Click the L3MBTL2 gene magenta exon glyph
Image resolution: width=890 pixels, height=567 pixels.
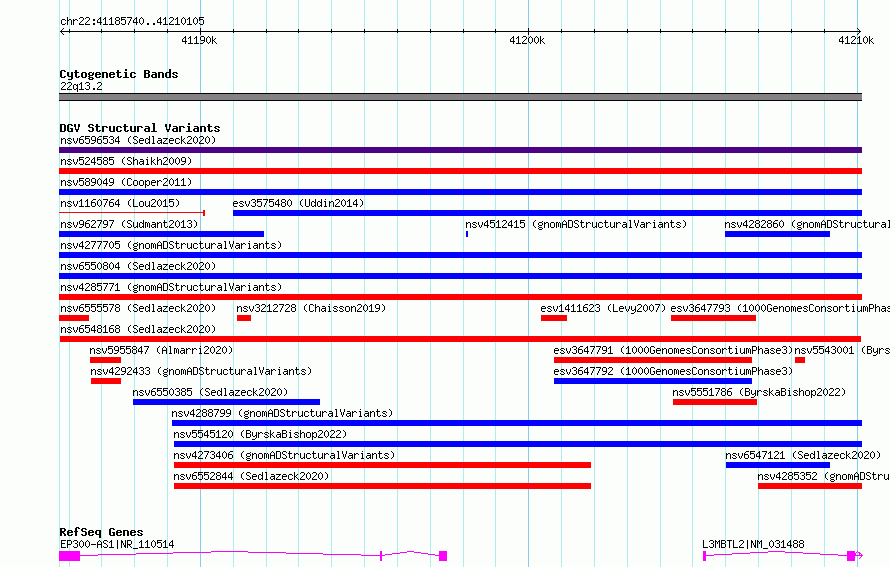(851, 556)
